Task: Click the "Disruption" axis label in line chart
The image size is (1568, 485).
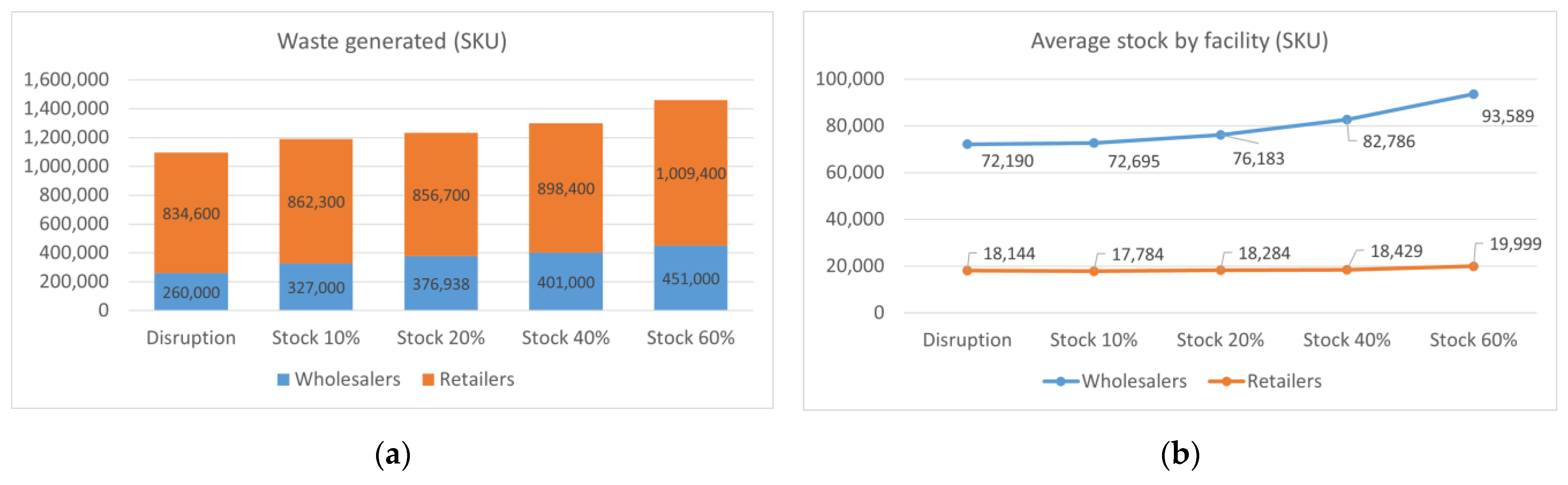Action: click(966, 340)
